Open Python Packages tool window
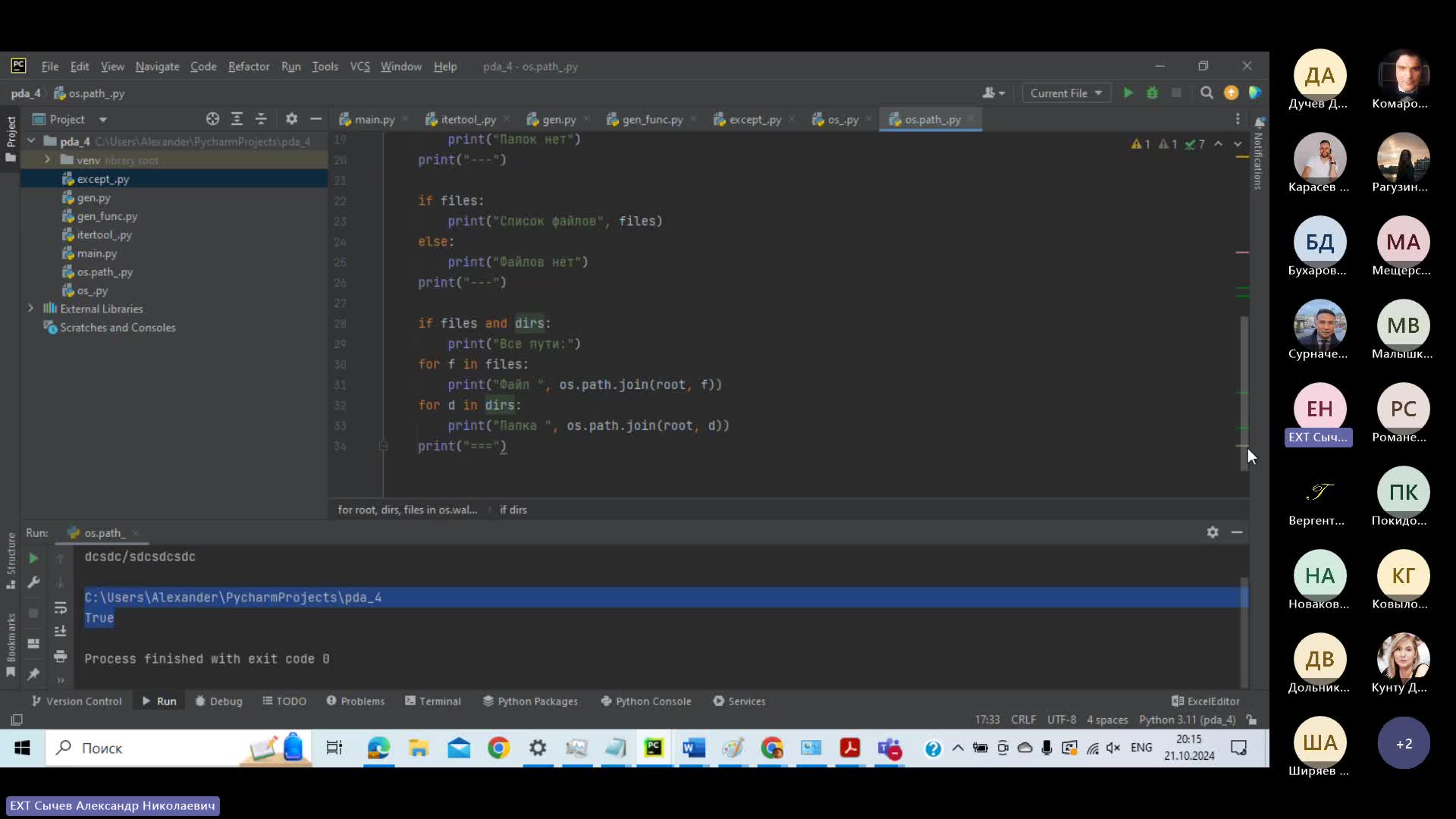This screenshot has height=819, width=1456. [530, 701]
